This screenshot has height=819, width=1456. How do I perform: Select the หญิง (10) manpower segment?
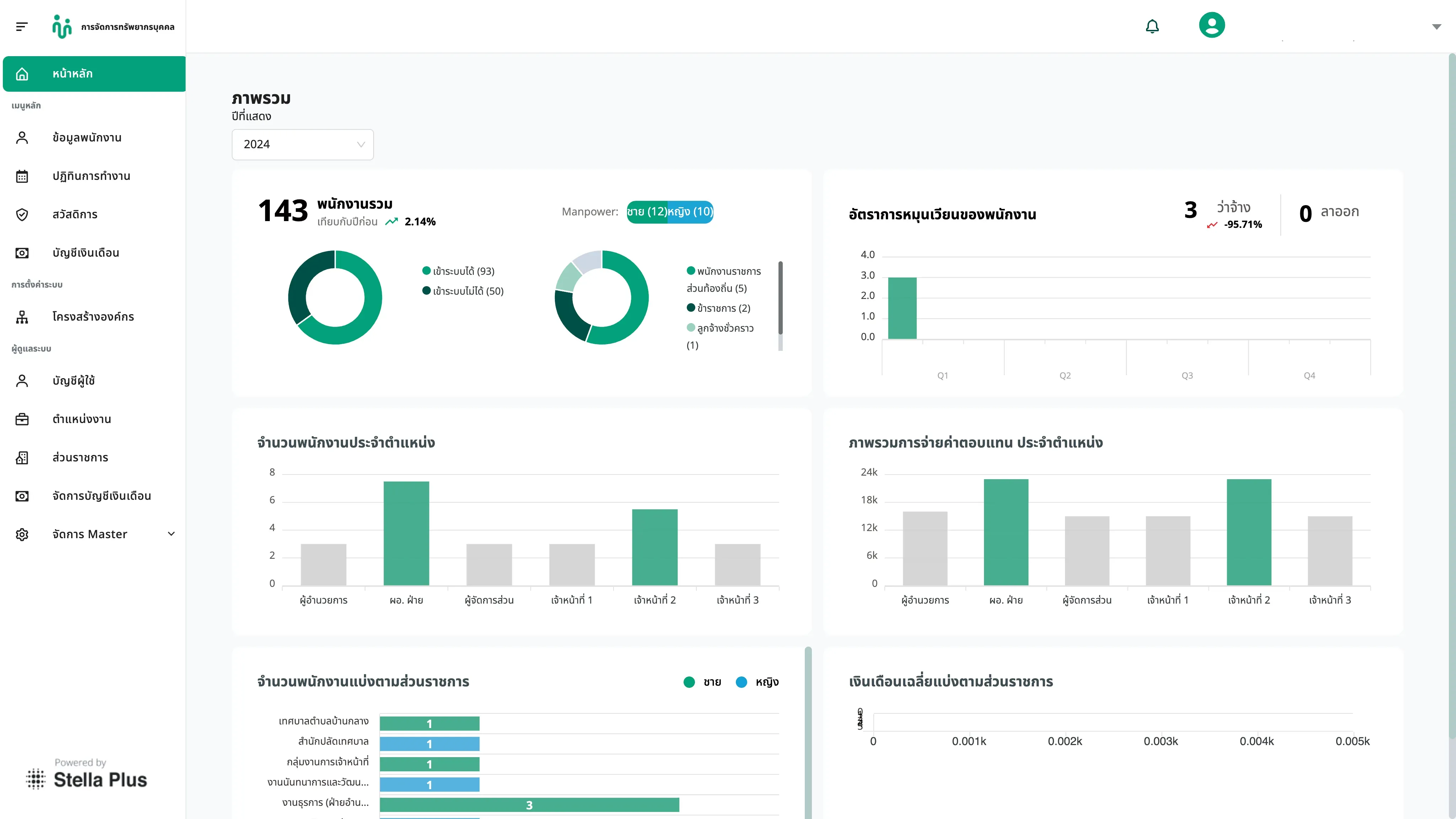point(690,212)
